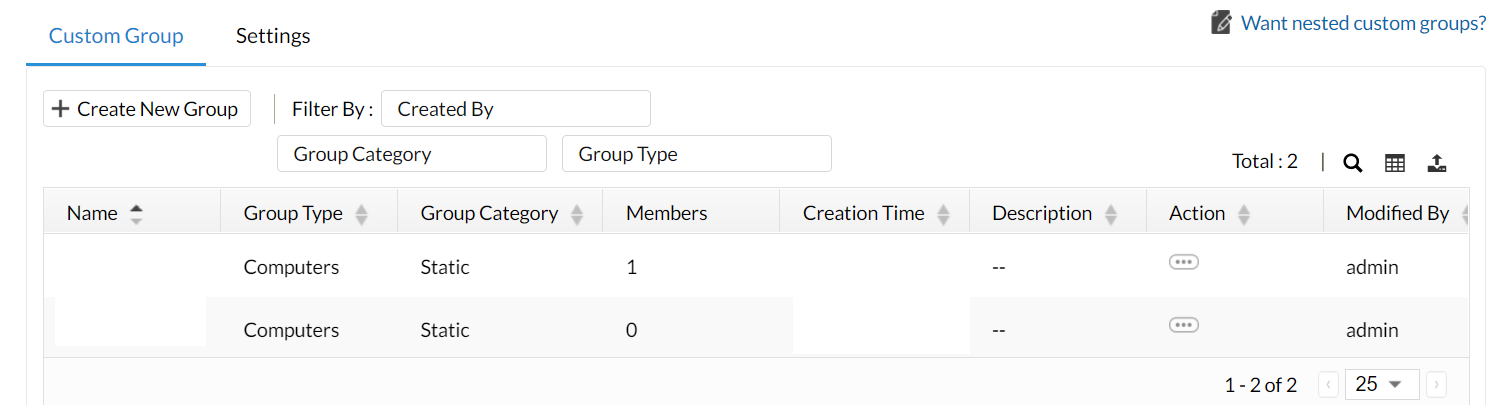Expand the 25 rows-per-page dropdown

1379,384
